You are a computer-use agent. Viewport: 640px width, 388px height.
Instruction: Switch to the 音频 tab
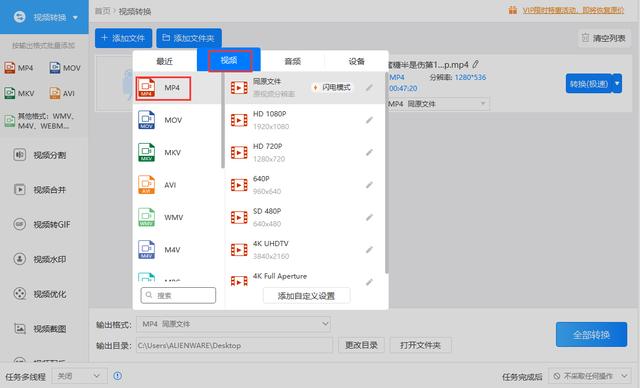[x=293, y=61]
